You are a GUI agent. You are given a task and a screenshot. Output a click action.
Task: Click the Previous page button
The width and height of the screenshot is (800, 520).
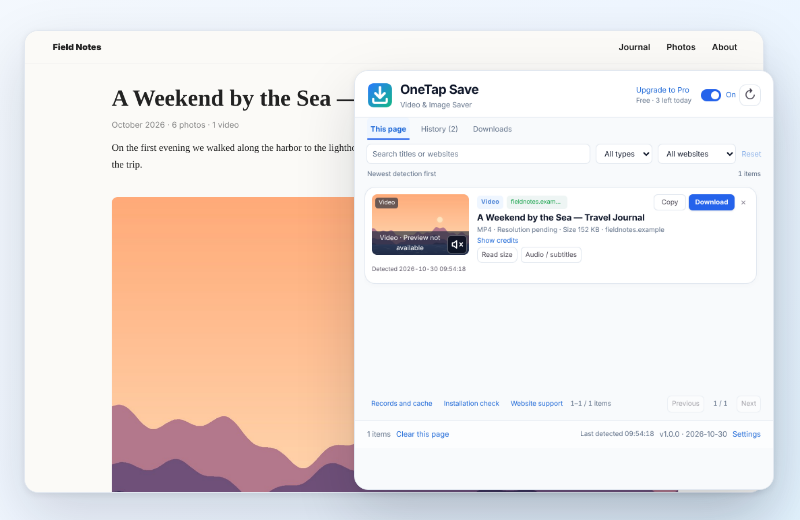pos(685,404)
